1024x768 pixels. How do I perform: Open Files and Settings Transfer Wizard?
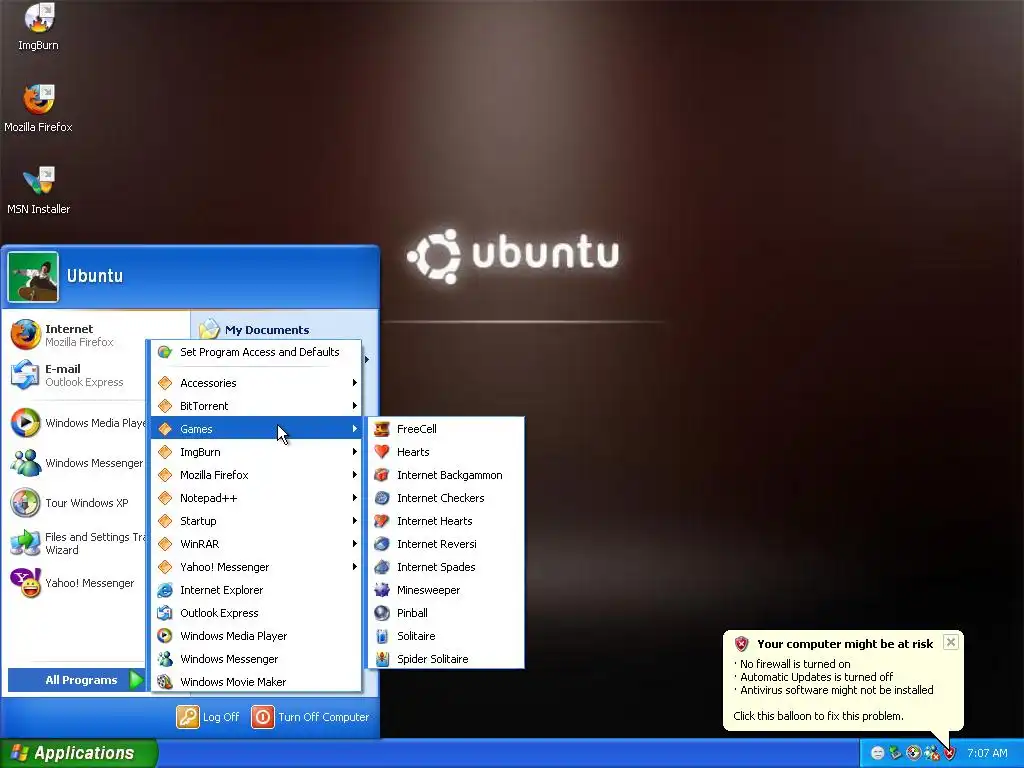77,543
